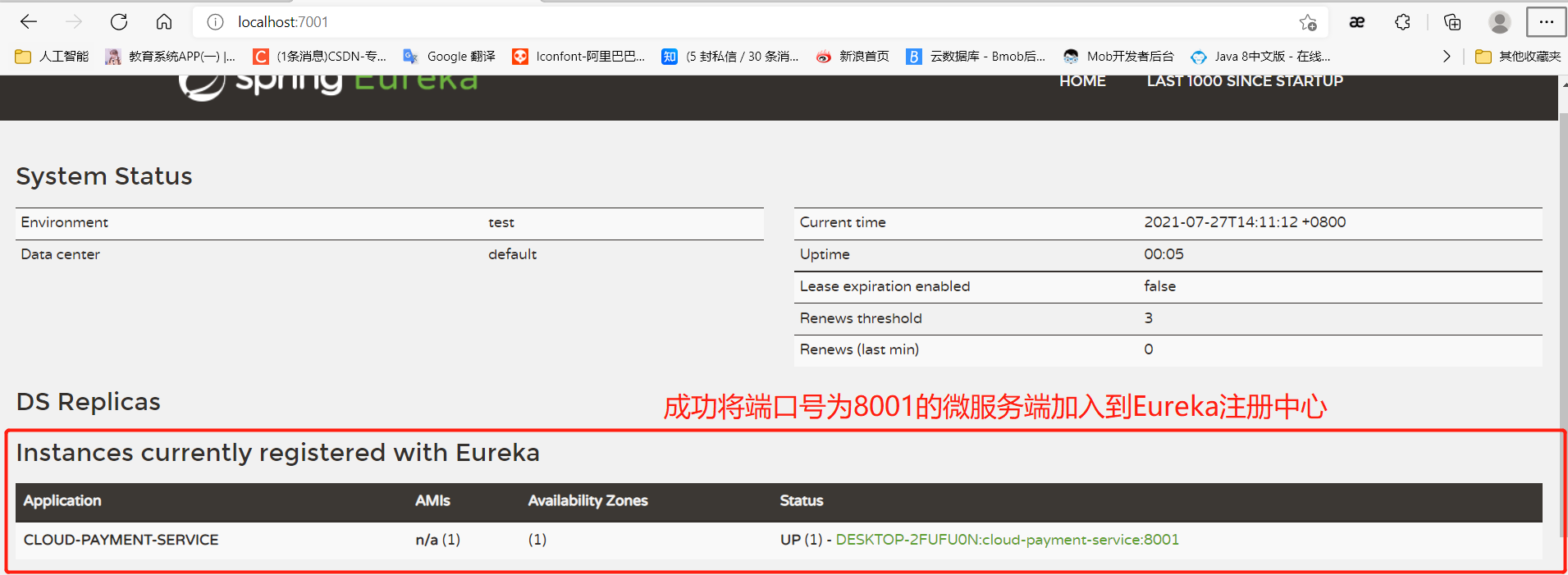Screen dimensions: 1568x575
Task: Open the Extensions puzzle icon
Action: [x=1403, y=22]
